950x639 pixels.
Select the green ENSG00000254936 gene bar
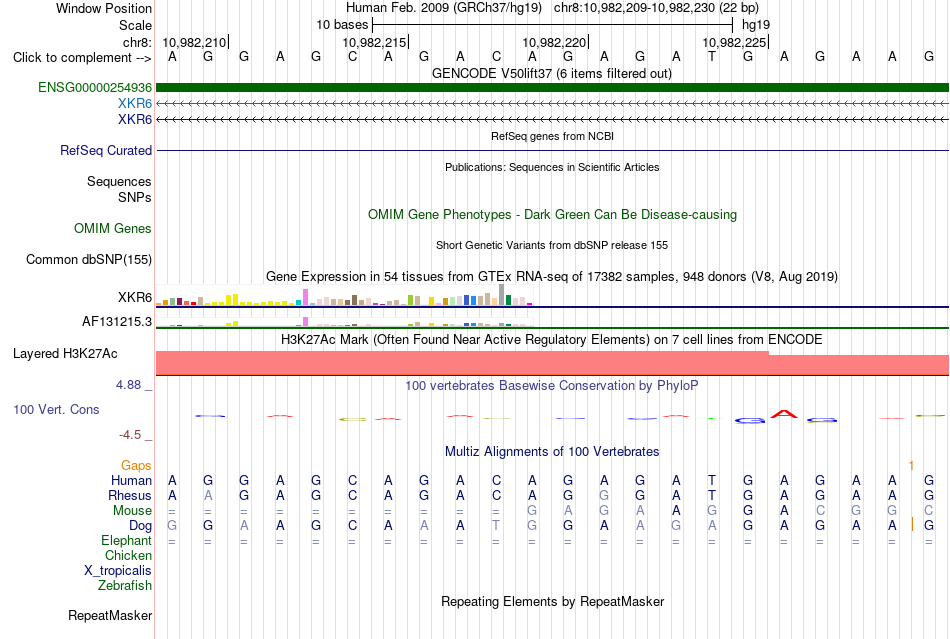click(552, 87)
